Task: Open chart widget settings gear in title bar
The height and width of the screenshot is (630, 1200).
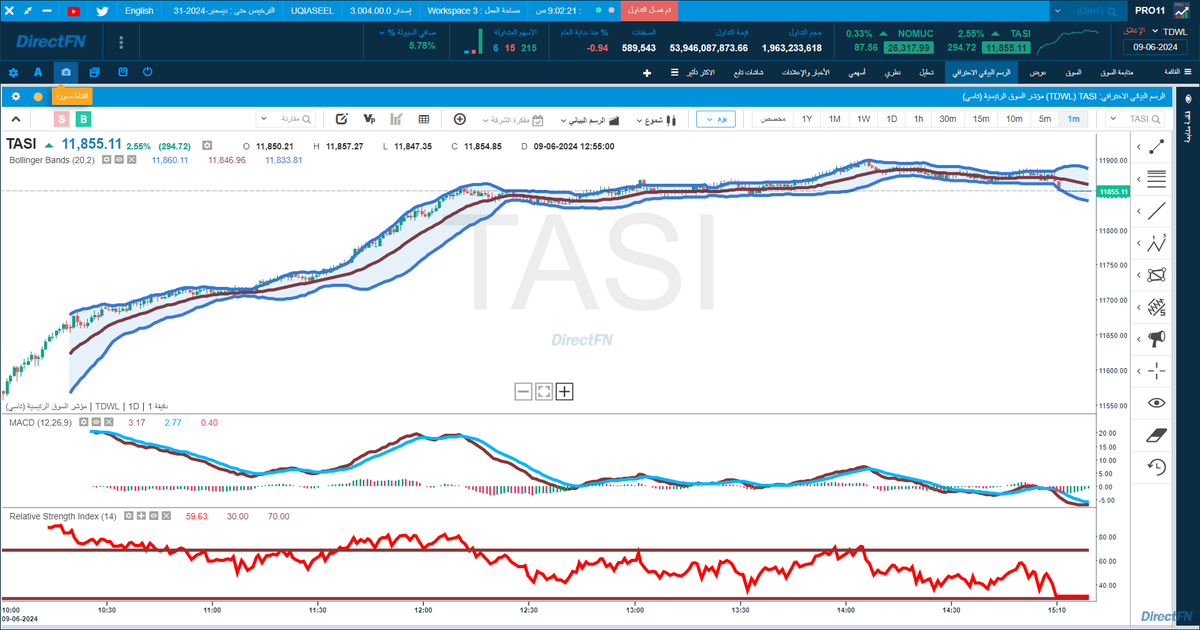Action: click(16, 96)
